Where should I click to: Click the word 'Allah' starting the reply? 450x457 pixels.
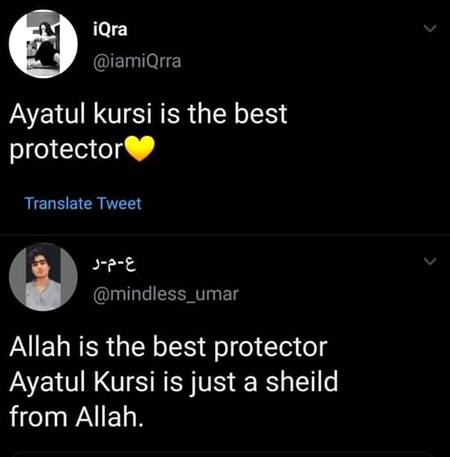pyautogui.click(x=40, y=347)
